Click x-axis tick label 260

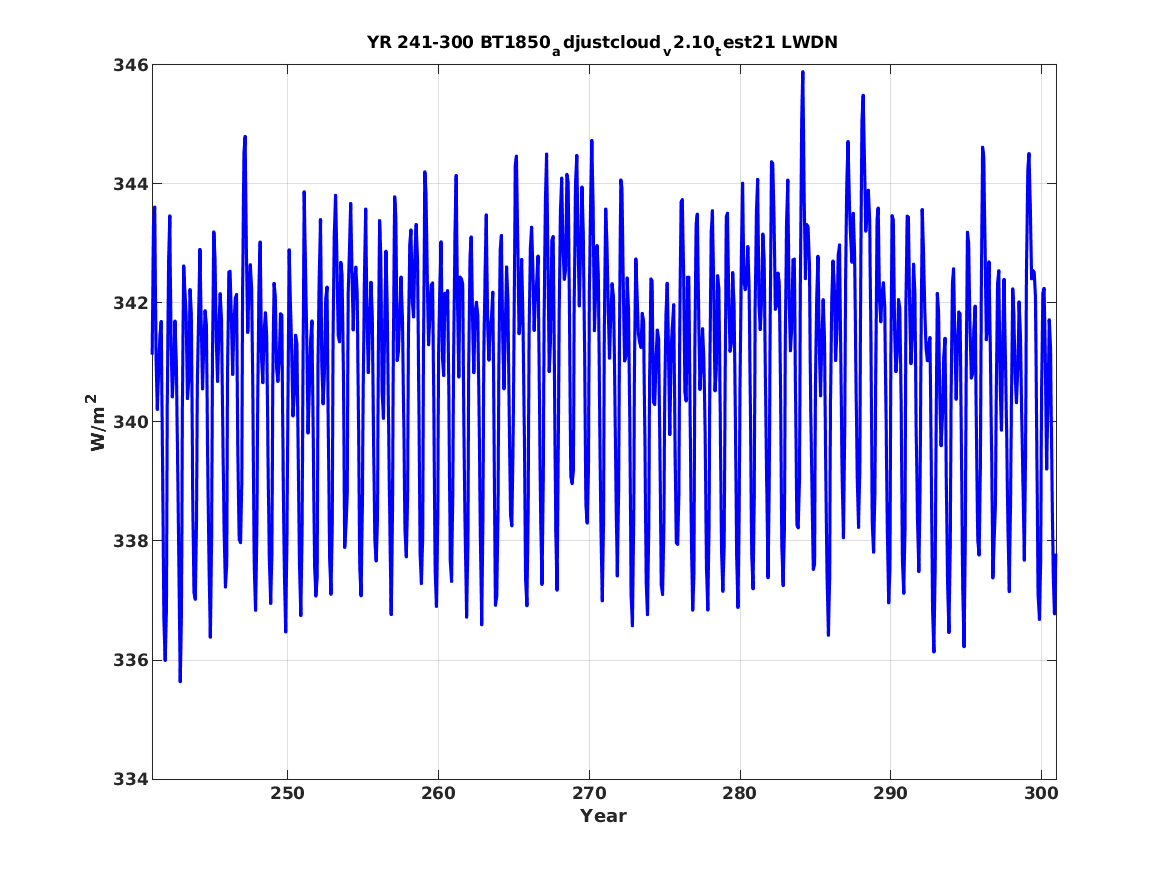click(438, 794)
